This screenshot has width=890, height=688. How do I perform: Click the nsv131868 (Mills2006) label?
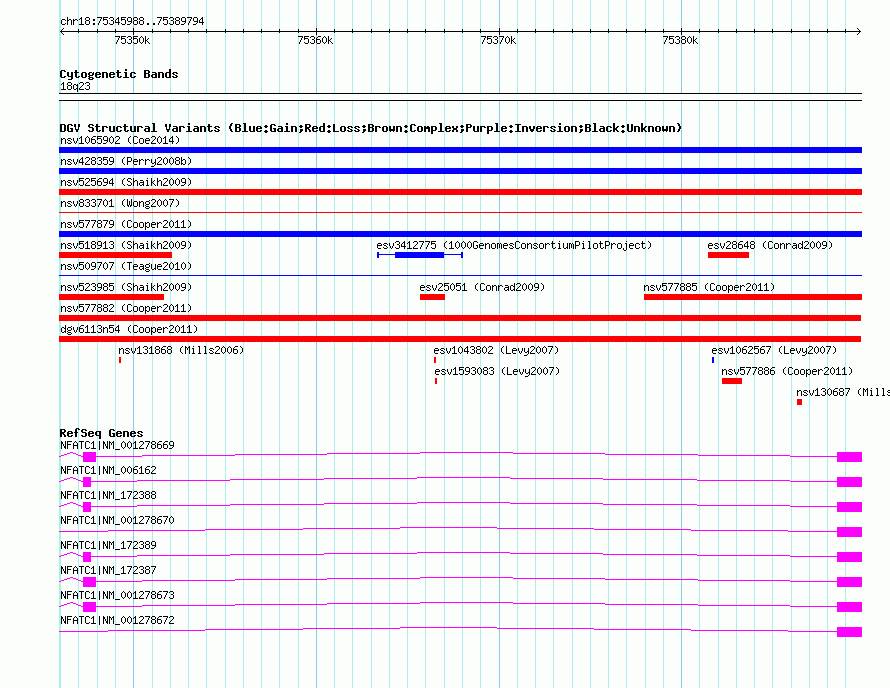[x=181, y=350]
